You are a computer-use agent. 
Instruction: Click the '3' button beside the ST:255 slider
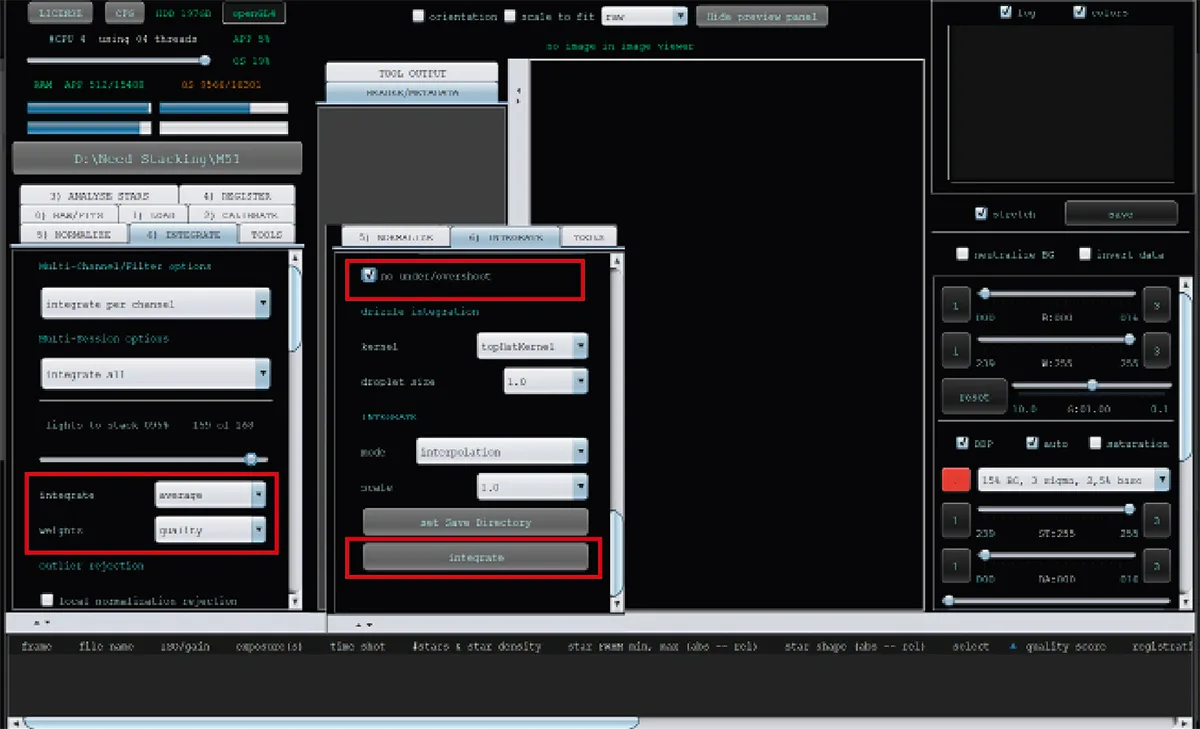1156,520
